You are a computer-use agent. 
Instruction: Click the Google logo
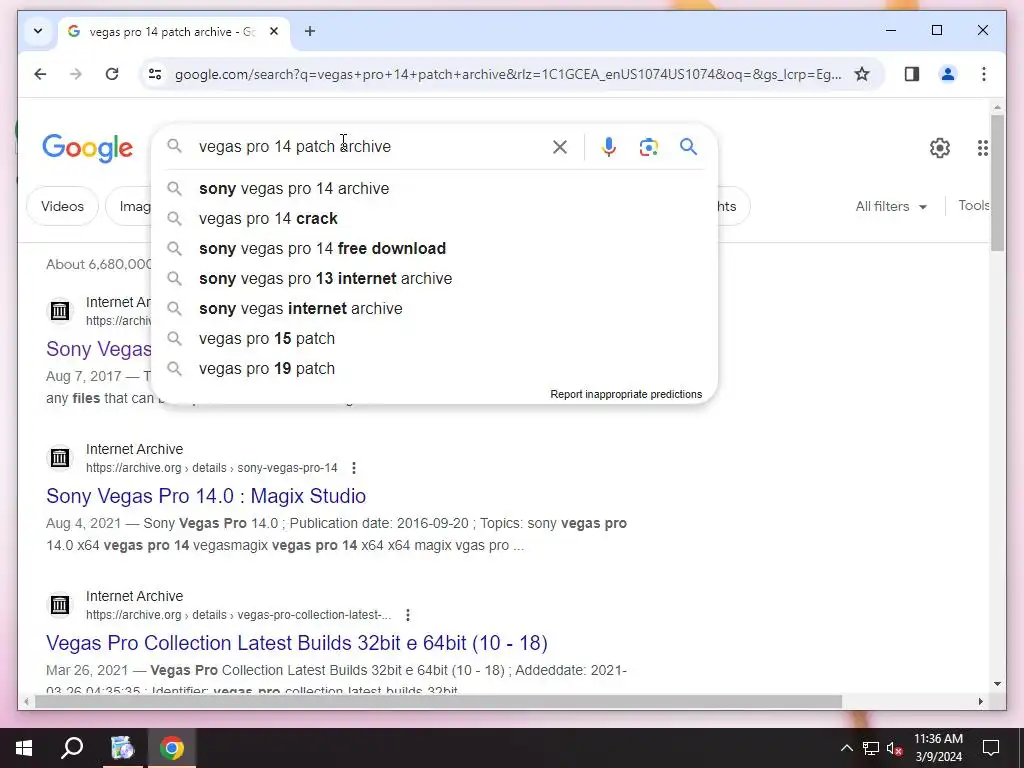(88, 148)
